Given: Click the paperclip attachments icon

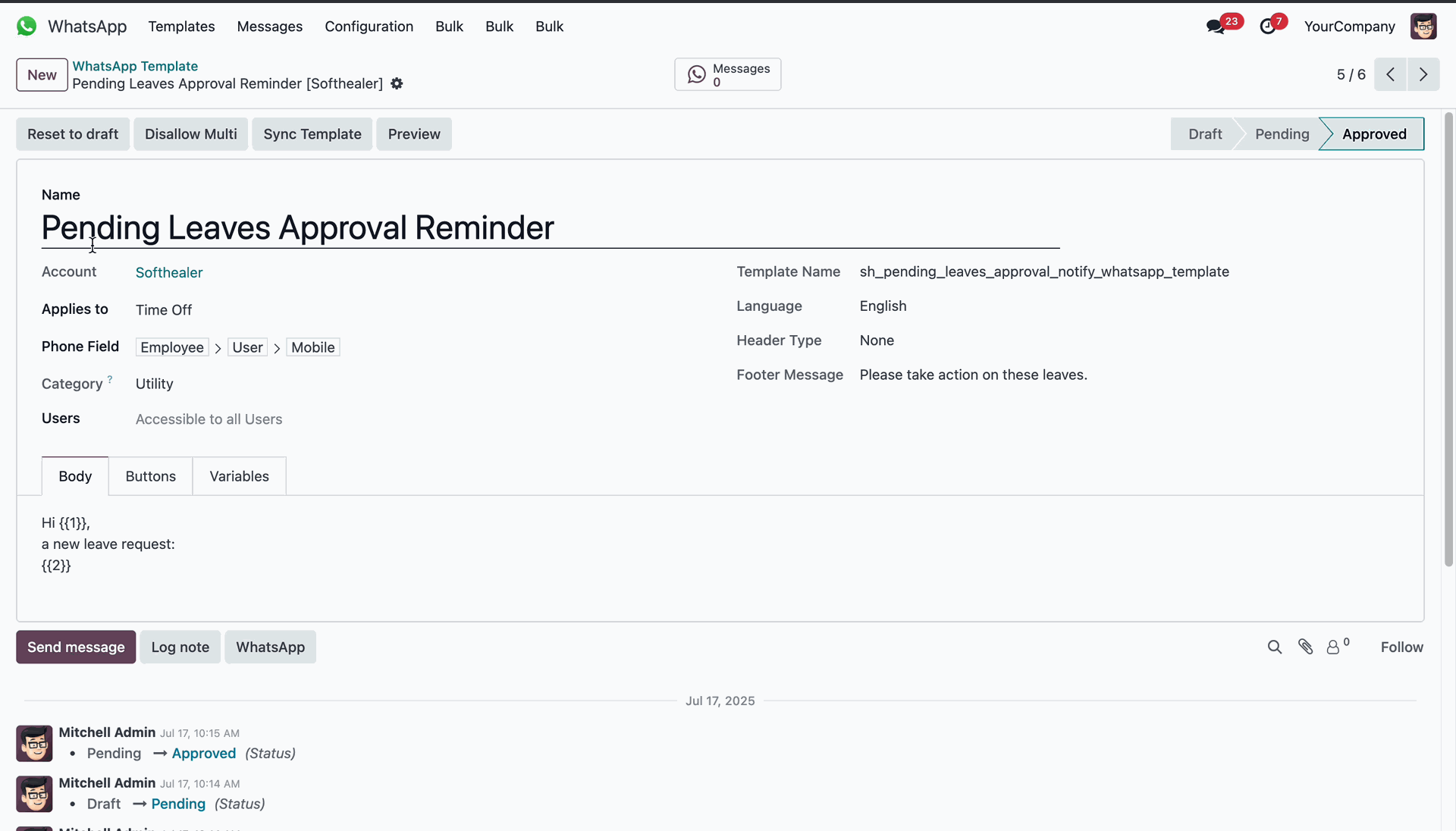Looking at the screenshot, I should click(1305, 647).
